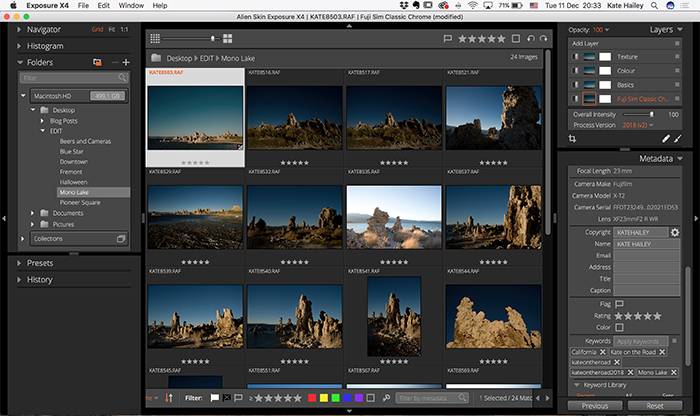The width and height of the screenshot is (700, 416).
Task: Toggle the Color label box in Metadata
Action: [619, 327]
